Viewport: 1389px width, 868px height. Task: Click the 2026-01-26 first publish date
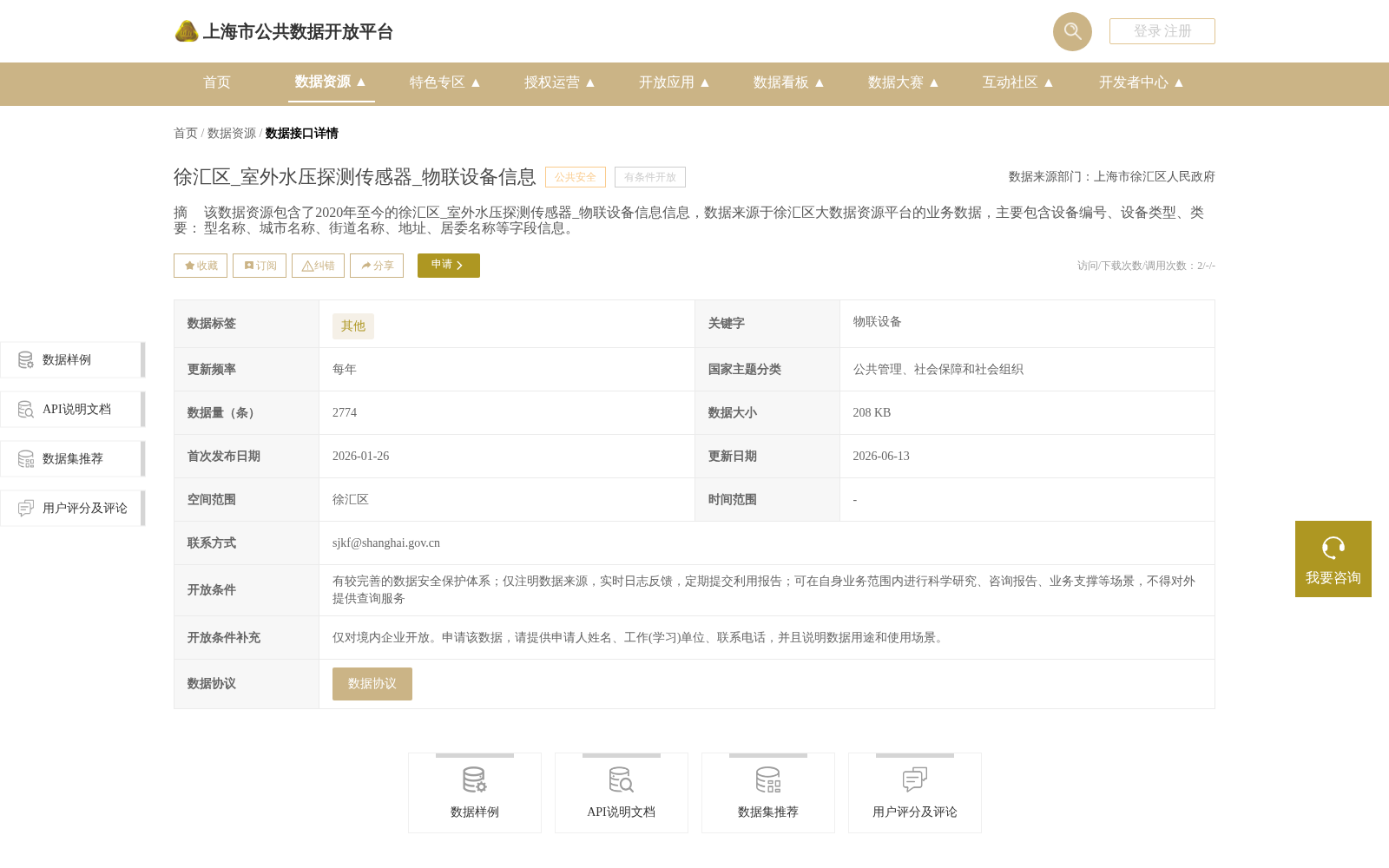coord(361,457)
